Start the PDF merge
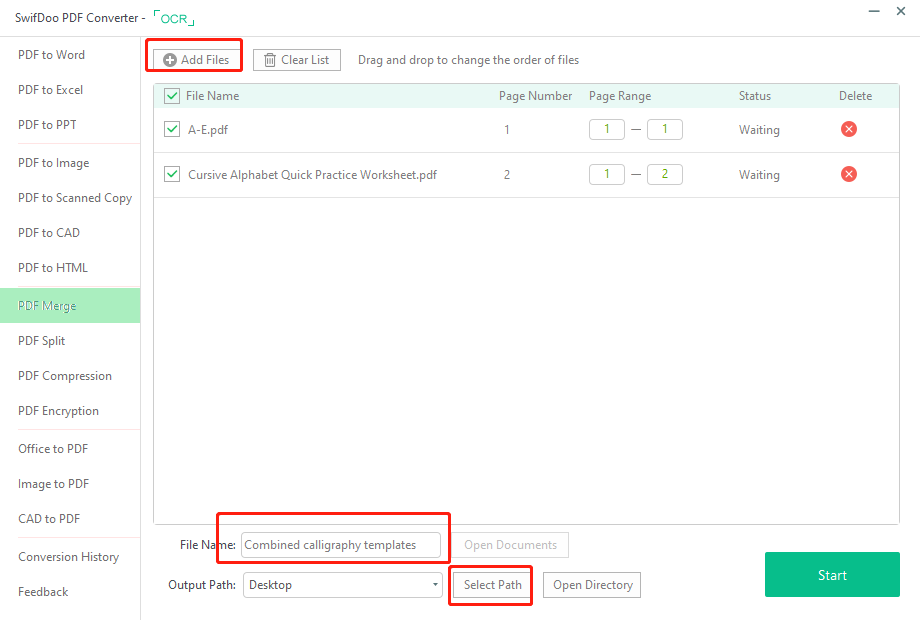Screen dimensions: 920x620 (x=832, y=575)
